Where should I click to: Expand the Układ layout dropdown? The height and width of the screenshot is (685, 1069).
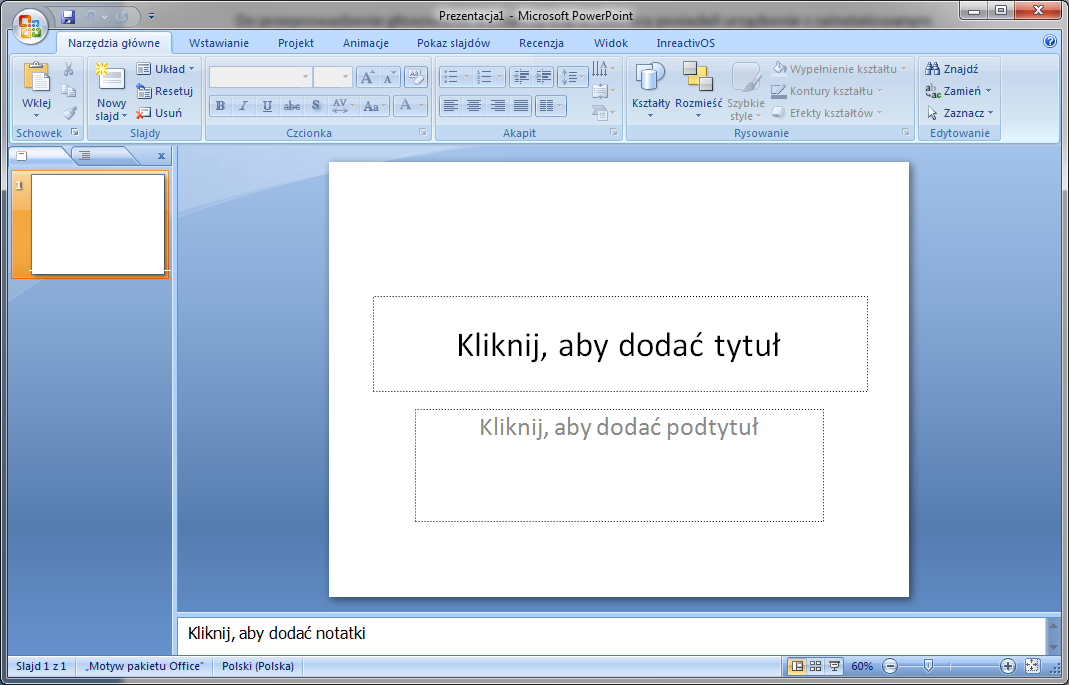(166, 69)
